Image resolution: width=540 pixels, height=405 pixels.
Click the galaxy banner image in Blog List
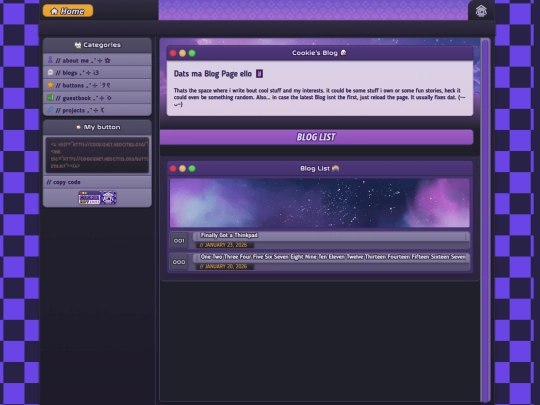(x=320, y=202)
